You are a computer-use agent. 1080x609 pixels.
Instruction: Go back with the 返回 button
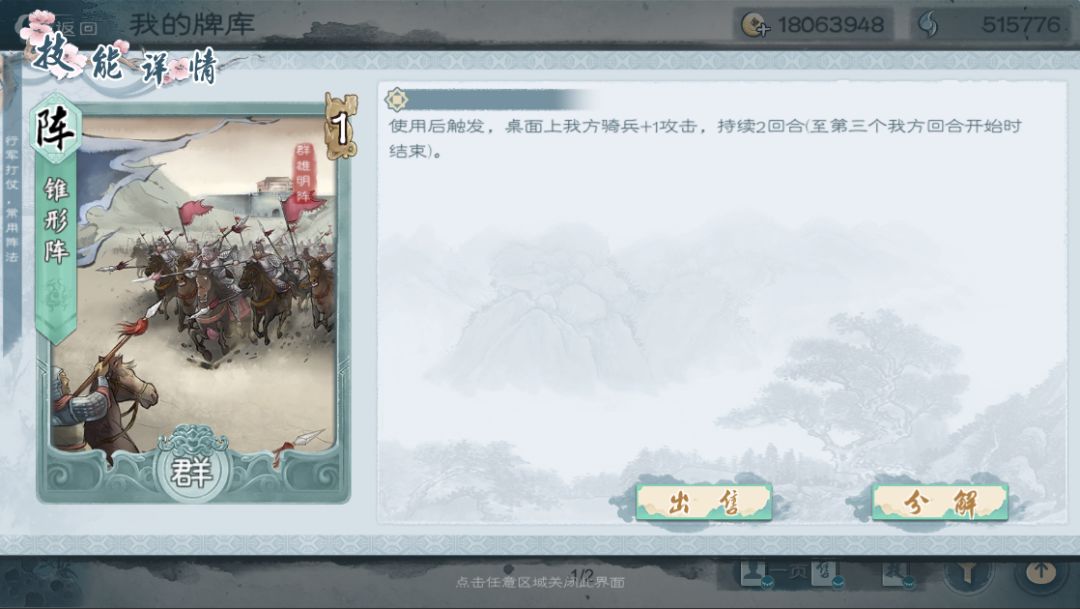click(77, 28)
